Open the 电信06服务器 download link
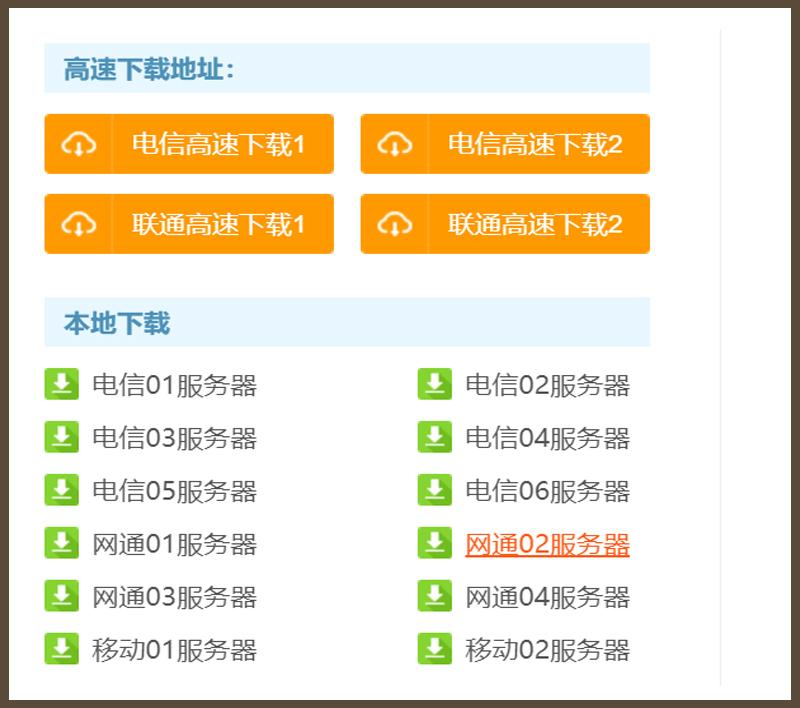The height and width of the screenshot is (708, 800). coord(547,491)
